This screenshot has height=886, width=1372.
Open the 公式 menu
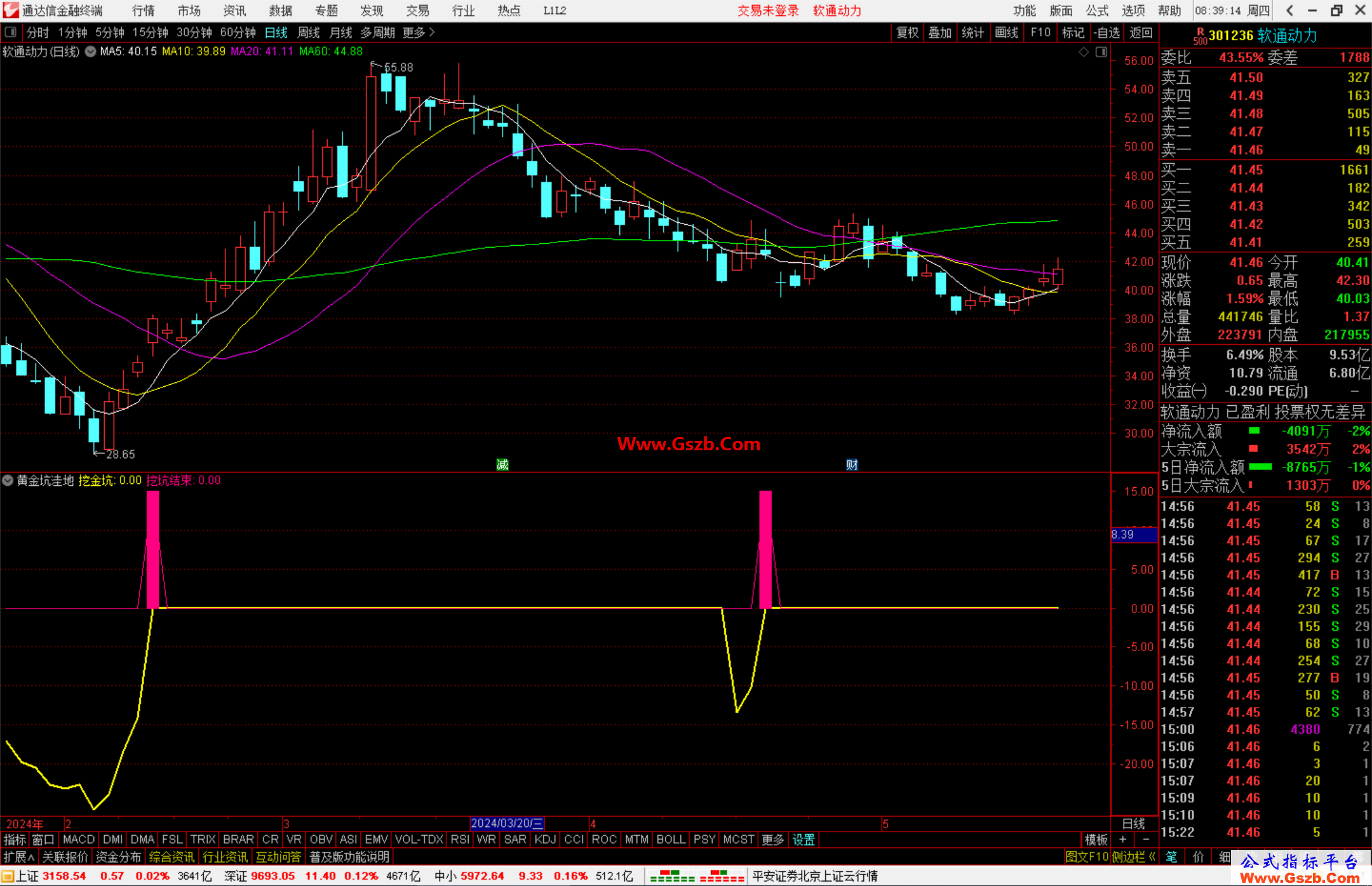1097,11
